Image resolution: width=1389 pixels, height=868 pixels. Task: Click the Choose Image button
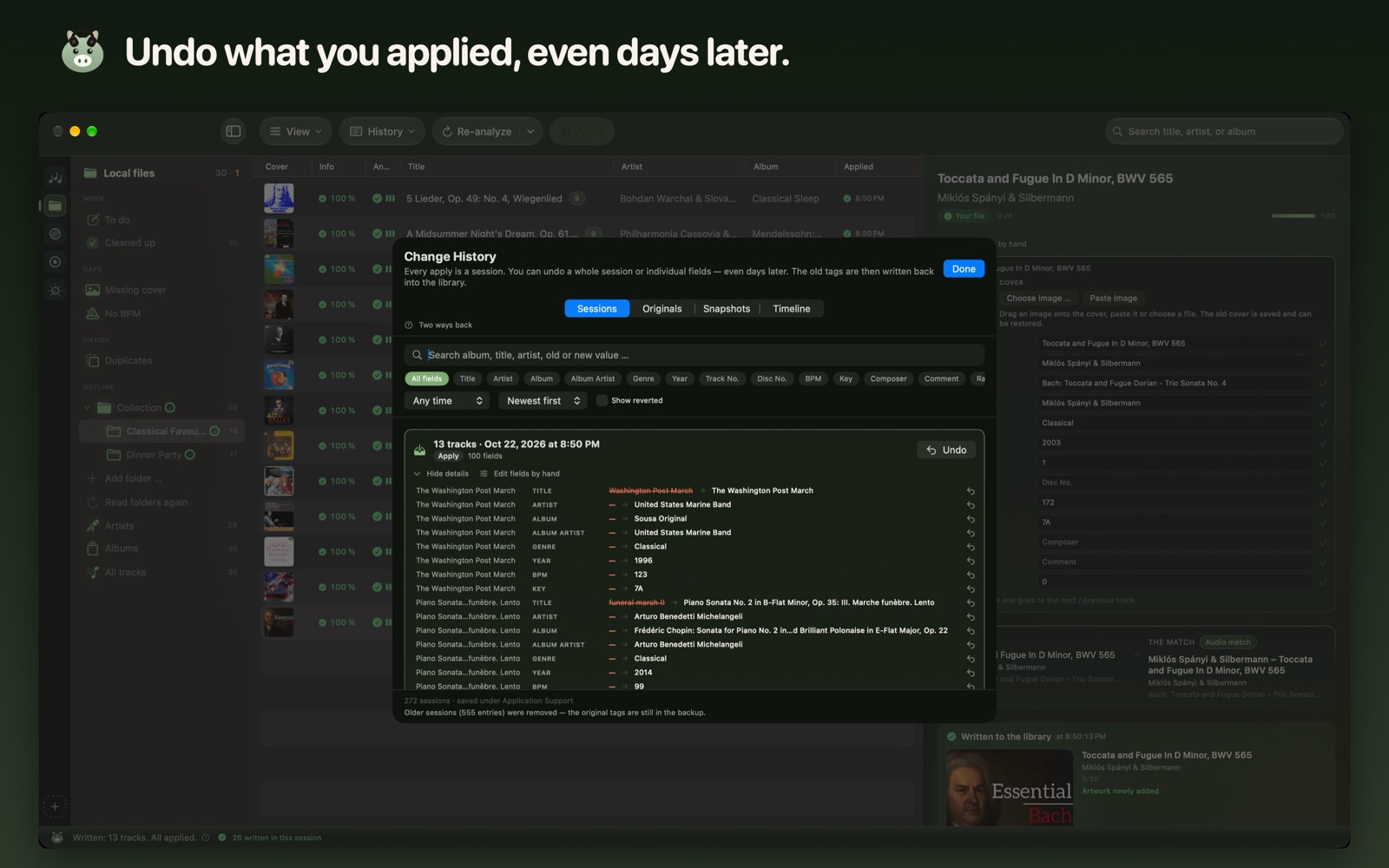[1037, 298]
